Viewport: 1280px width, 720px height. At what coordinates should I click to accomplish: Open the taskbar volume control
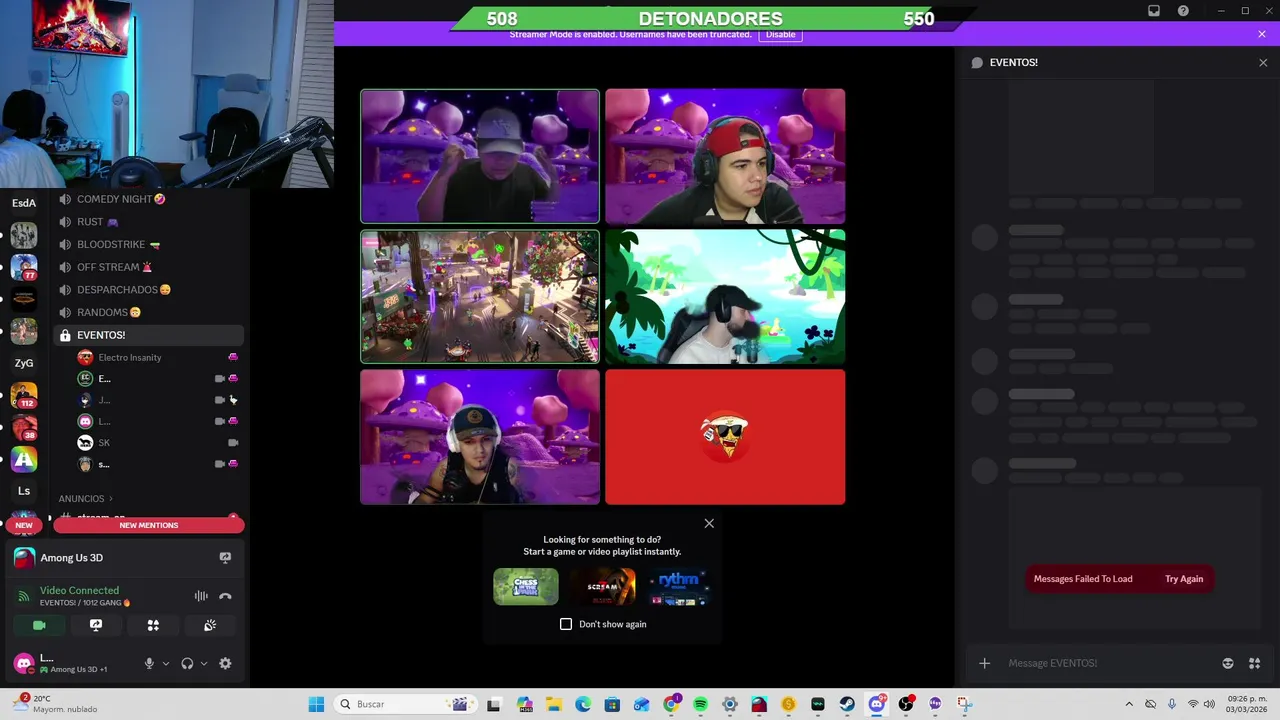click(1211, 704)
